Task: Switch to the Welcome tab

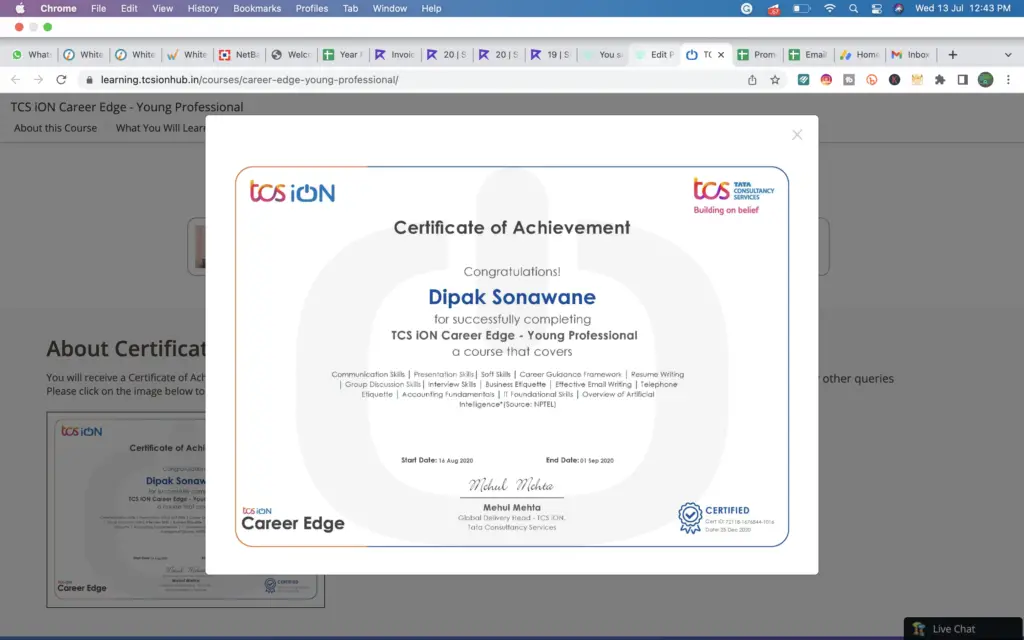Action: click(291, 55)
